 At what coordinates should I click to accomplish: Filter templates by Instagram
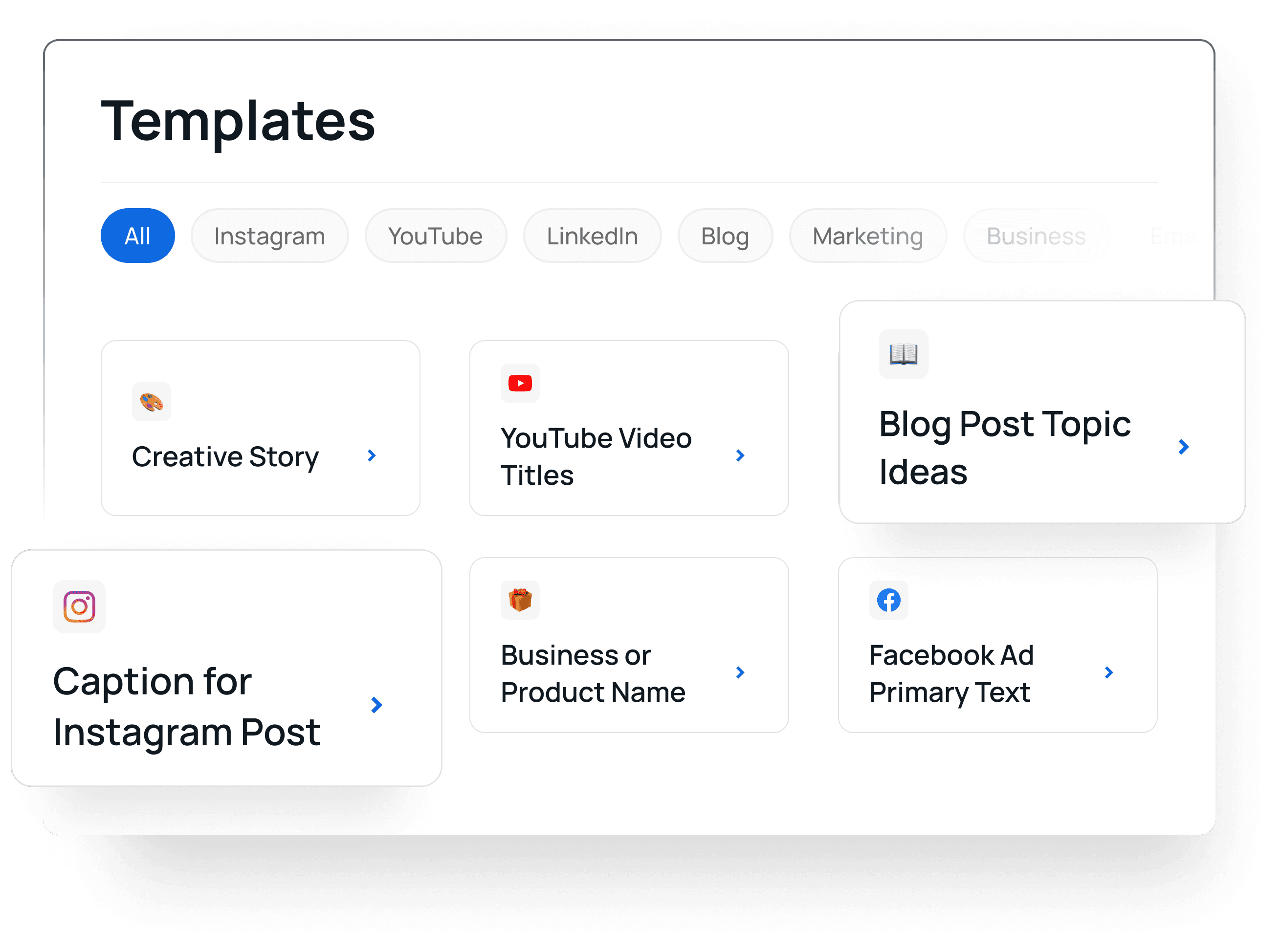click(269, 236)
